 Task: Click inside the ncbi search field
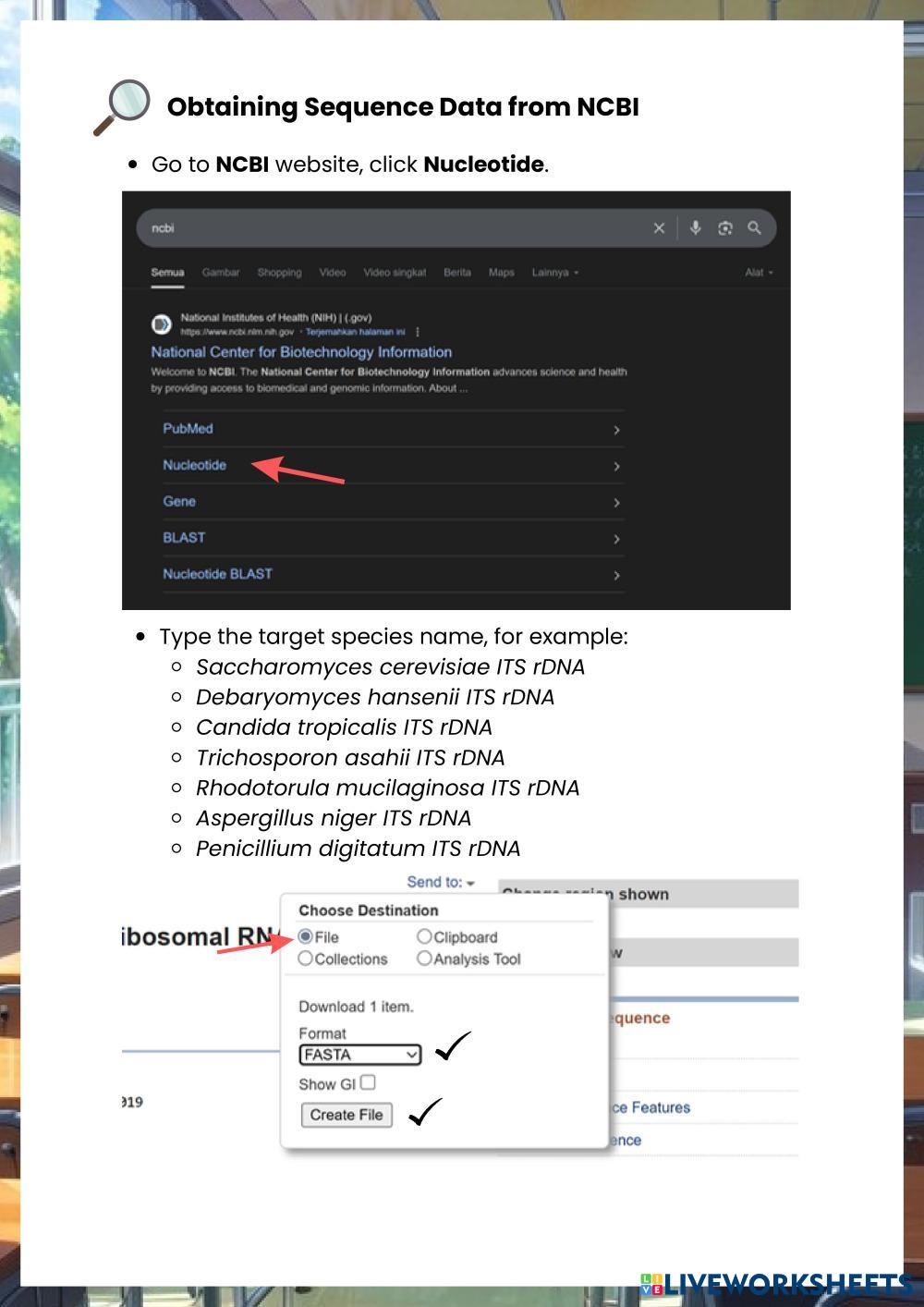click(388, 228)
